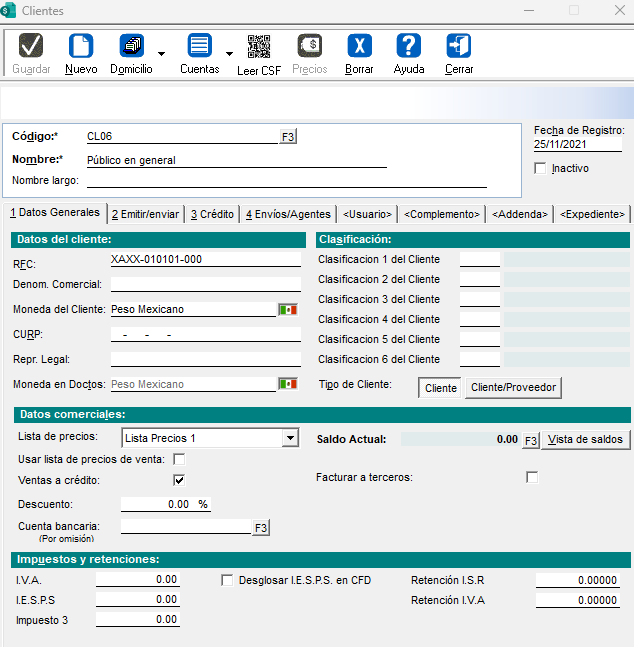Click the Mexican flag beside Moneda del Cliente
Image resolution: width=634 pixels, height=647 pixels.
pyautogui.click(x=288, y=309)
